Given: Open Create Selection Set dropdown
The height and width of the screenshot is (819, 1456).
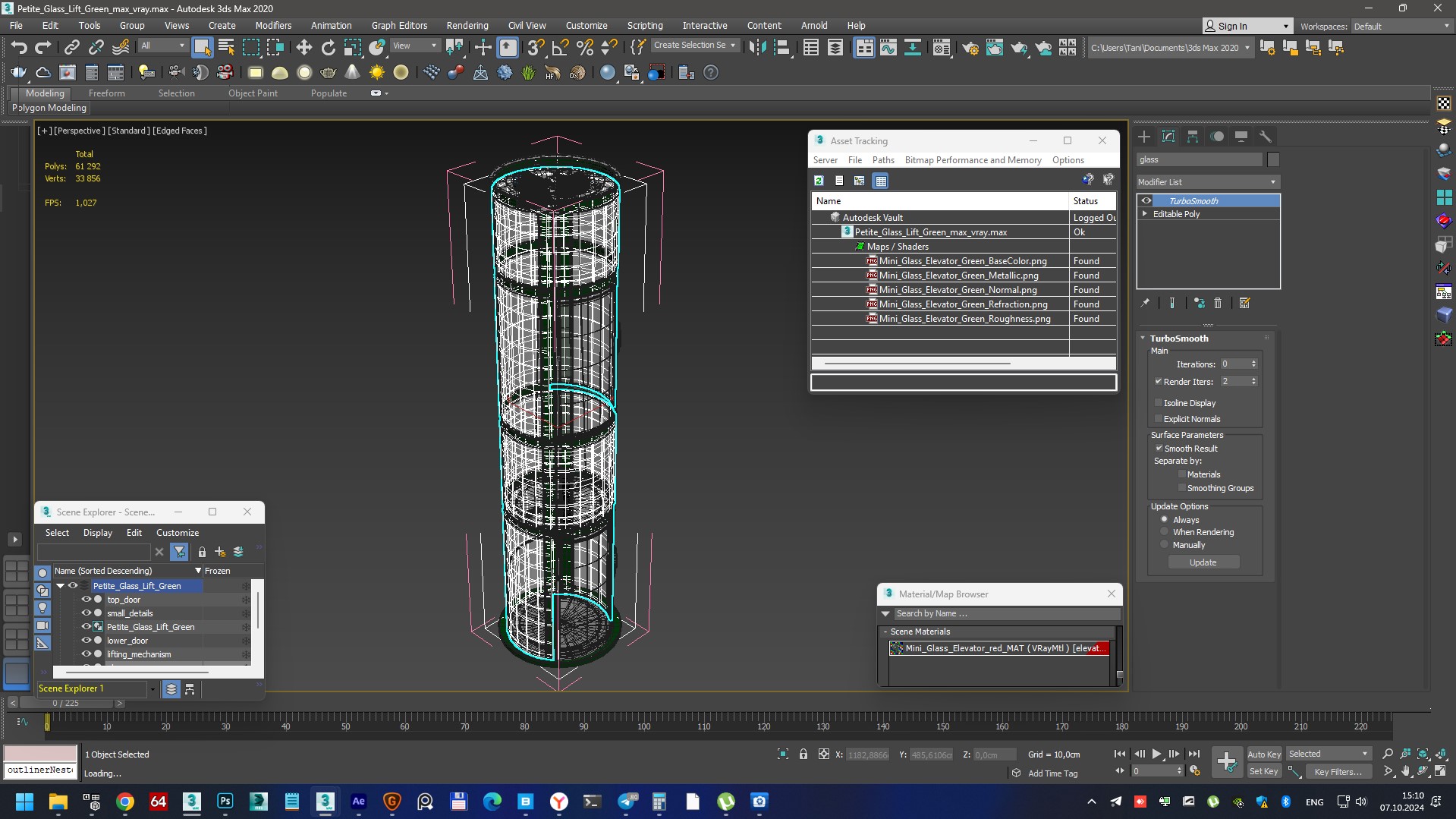Looking at the screenshot, I should click(x=695, y=46).
